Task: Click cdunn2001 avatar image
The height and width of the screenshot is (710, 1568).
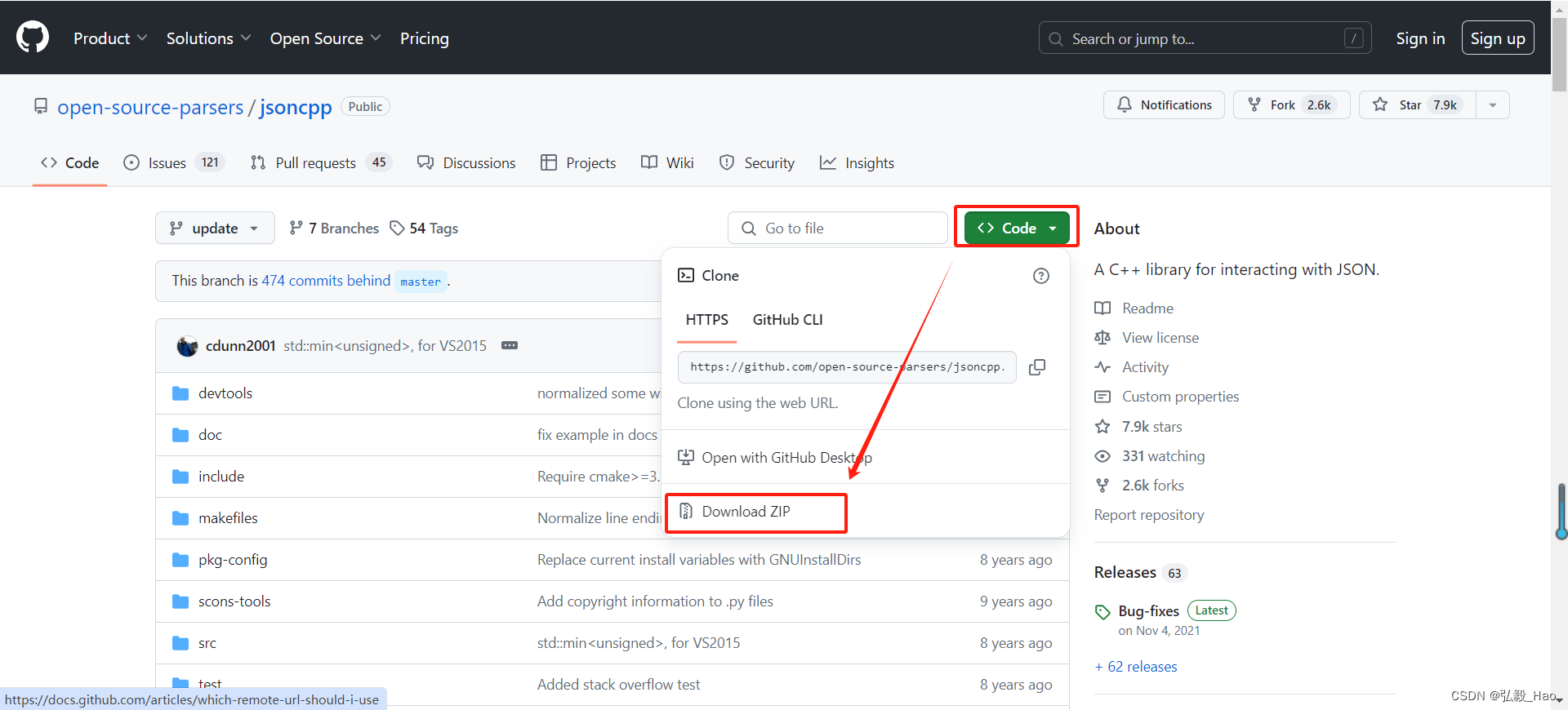Action: pyautogui.click(x=187, y=346)
